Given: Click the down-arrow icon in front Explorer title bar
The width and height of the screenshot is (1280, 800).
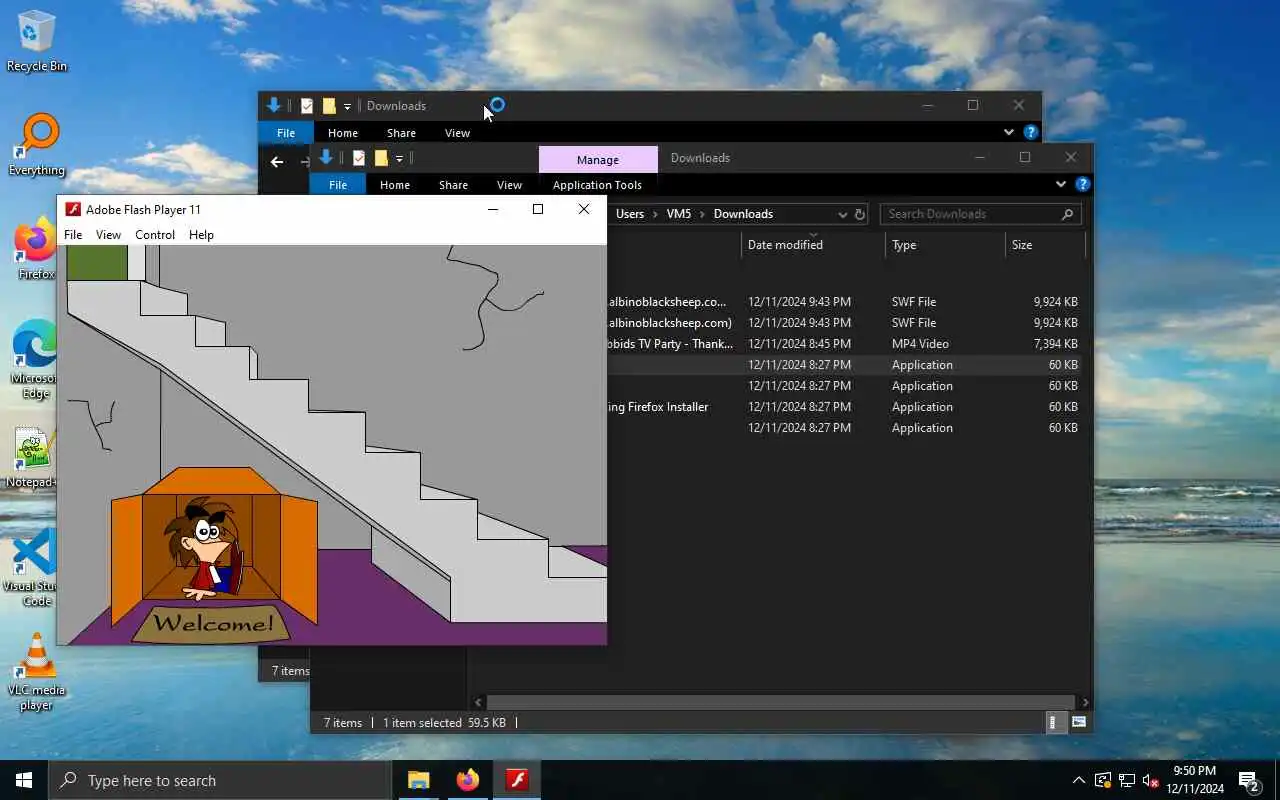Looking at the screenshot, I should tap(326, 158).
